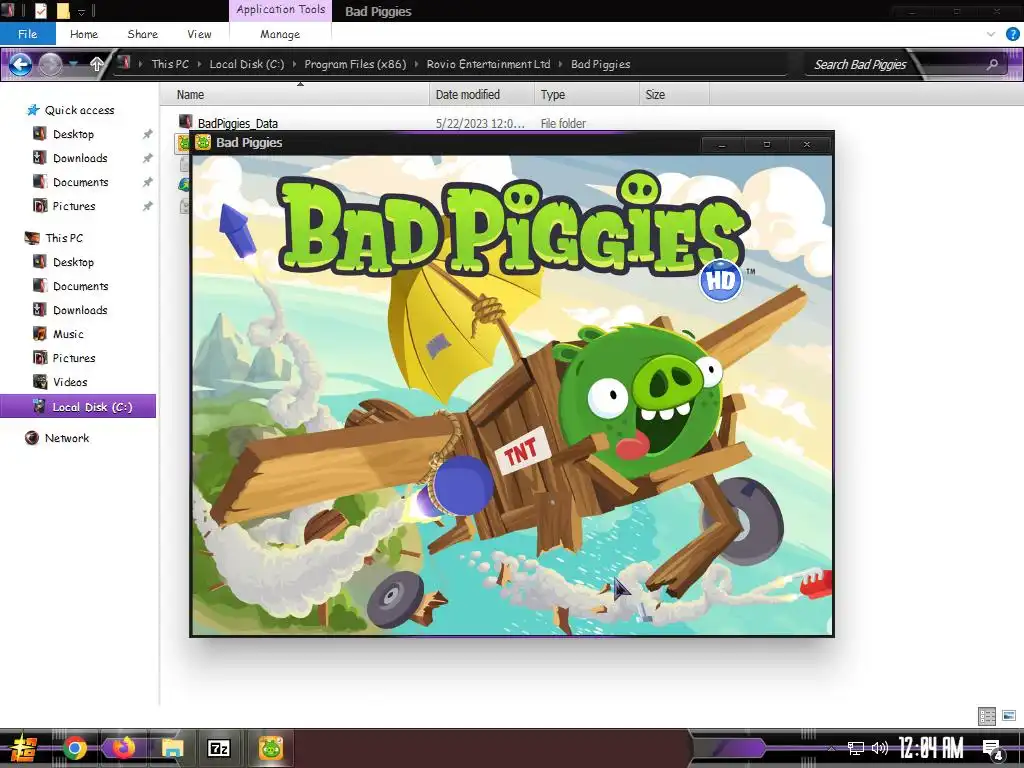Image resolution: width=1024 pixels, height=768 pixels.
Task: Click the Bad Piggies game window pig icon
Action: (203, 142)
